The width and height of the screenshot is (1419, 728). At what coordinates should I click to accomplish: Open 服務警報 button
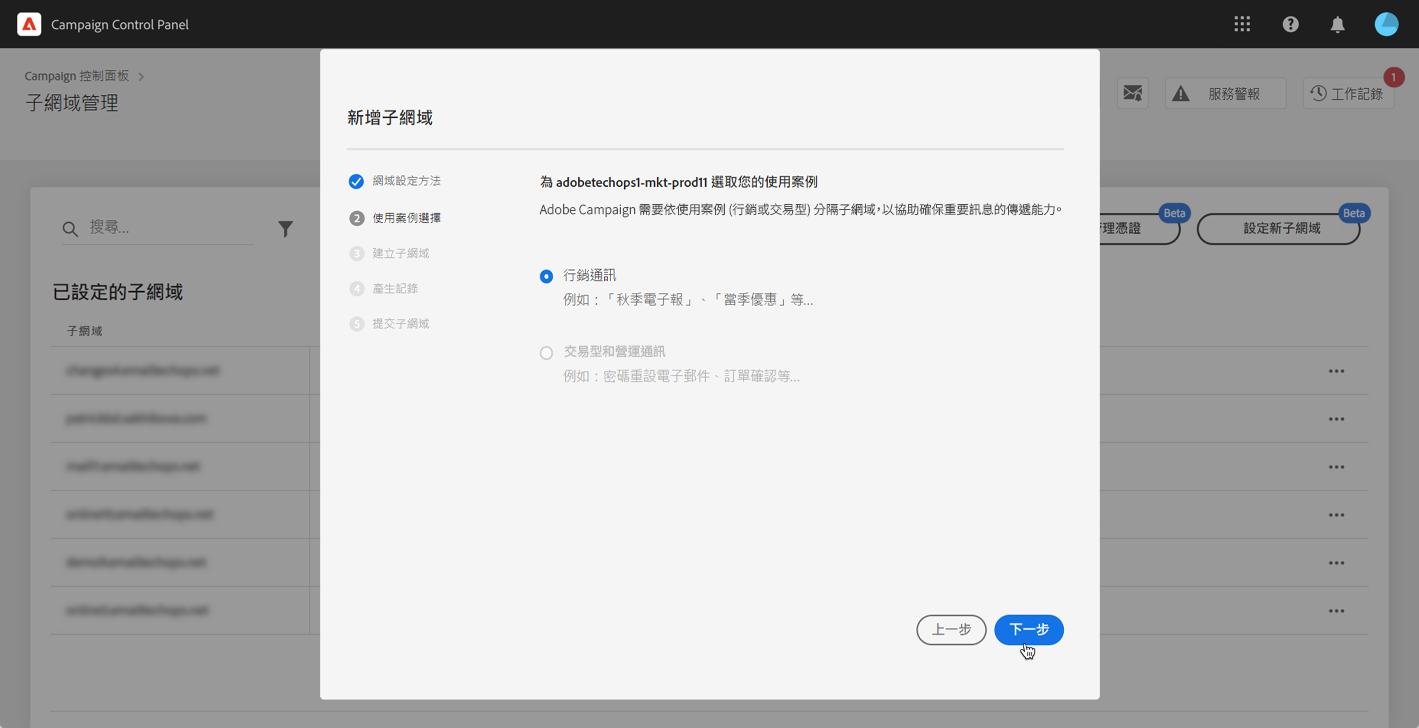[x=1225, y=93]
